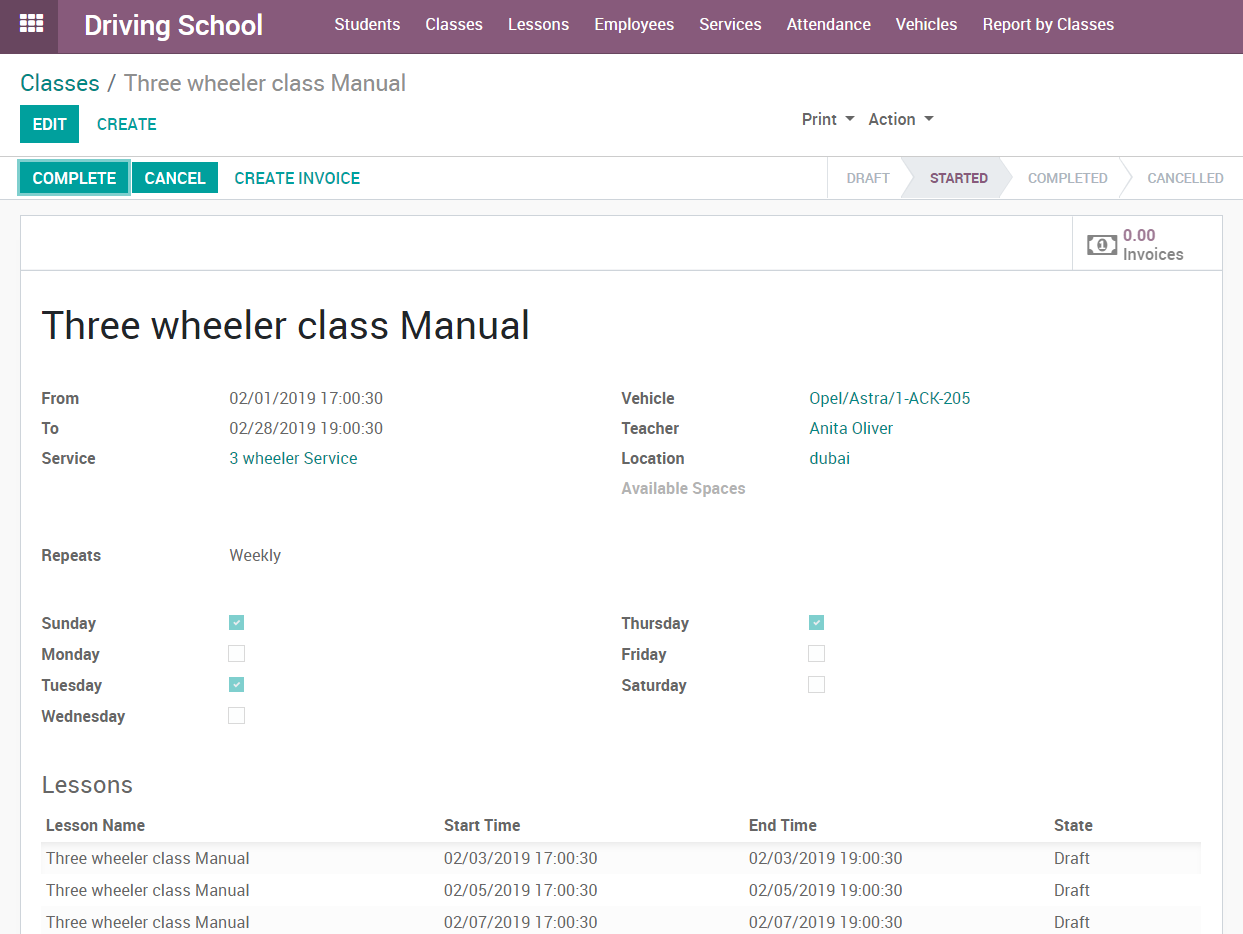Follow the Anita Oliver teacher link
Viewport: 1243px width, 934px height.
click(x=850, y=428)
